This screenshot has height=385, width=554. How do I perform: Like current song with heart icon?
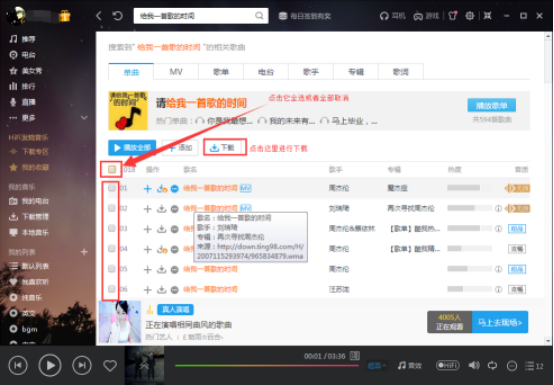(110, 366)
